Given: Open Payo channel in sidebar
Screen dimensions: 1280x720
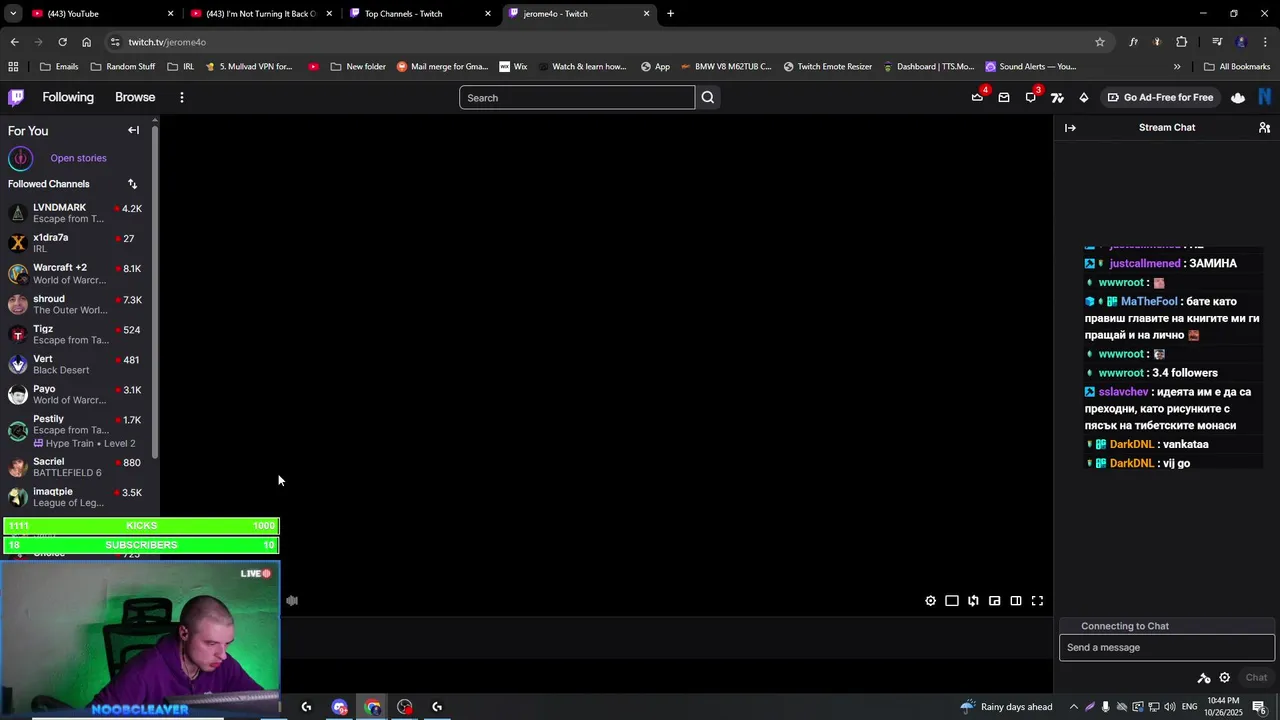Looking at the screenshot, I should pyautogui.click(x=76, y=394).
